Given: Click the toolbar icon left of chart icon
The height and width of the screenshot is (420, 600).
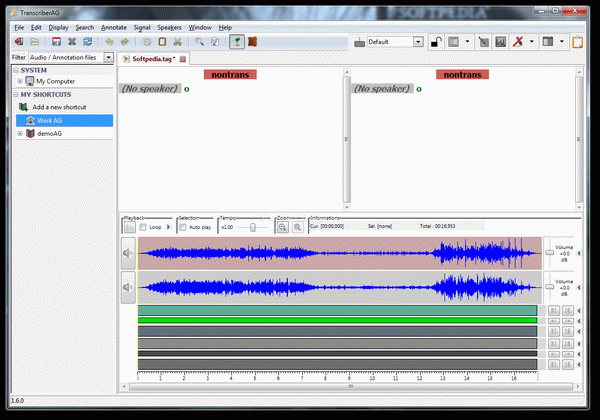Looking at the screenshot, I should 484,42.
